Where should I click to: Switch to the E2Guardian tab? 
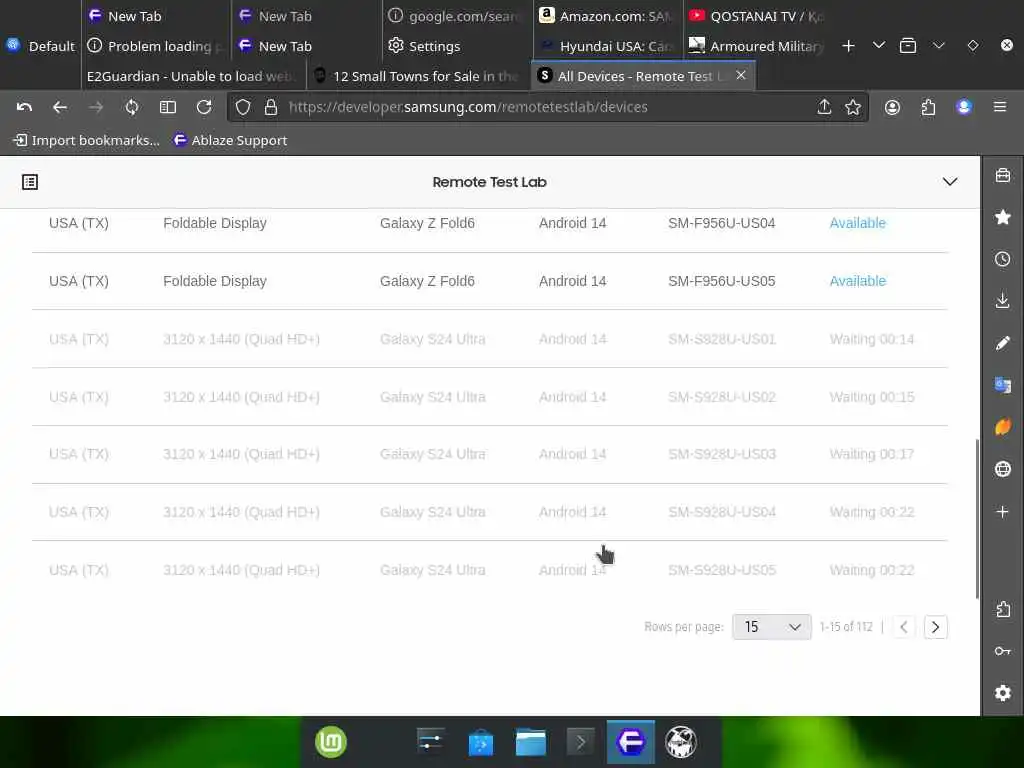(193, 76)
